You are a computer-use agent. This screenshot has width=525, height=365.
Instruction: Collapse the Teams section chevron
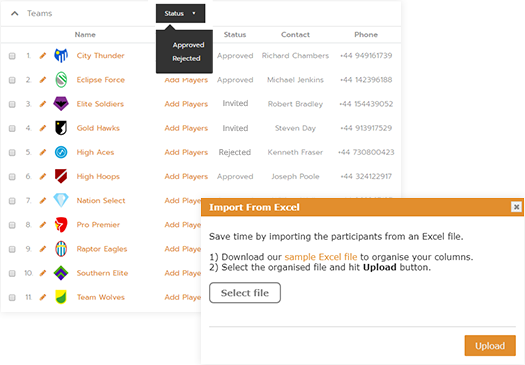click(14, 13)
